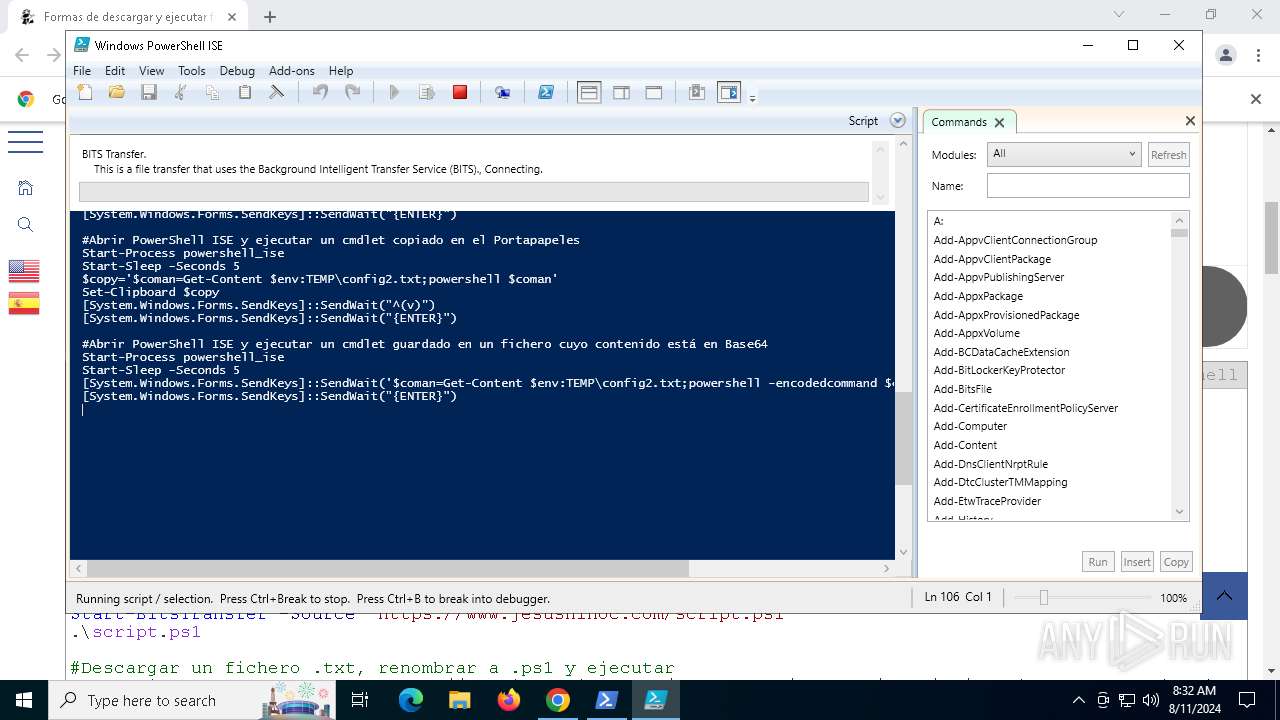This screenshot has height=720, width=1280.
Task: Focus the Name input field
Action: click(1088, 186)
